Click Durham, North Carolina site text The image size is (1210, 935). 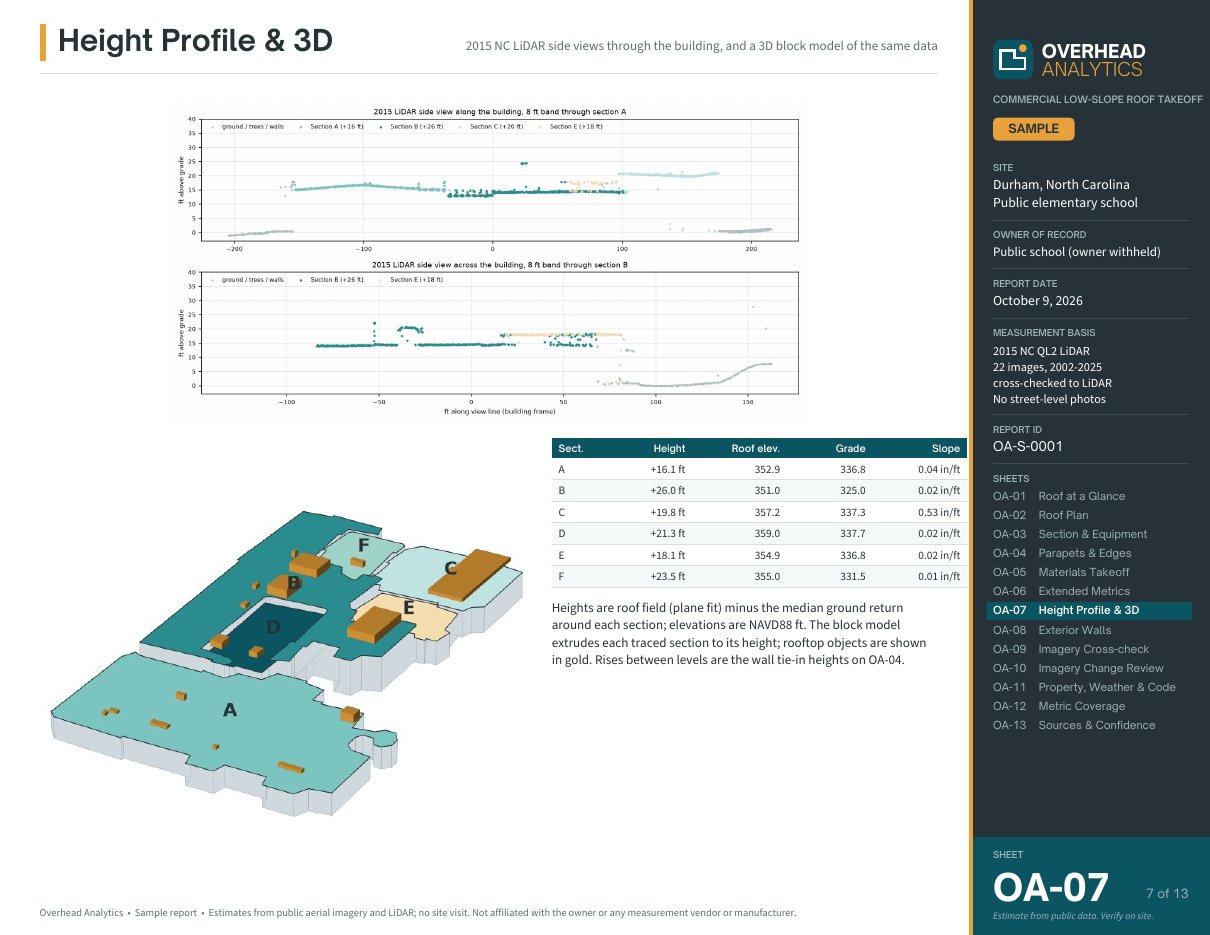(1061, 184)
